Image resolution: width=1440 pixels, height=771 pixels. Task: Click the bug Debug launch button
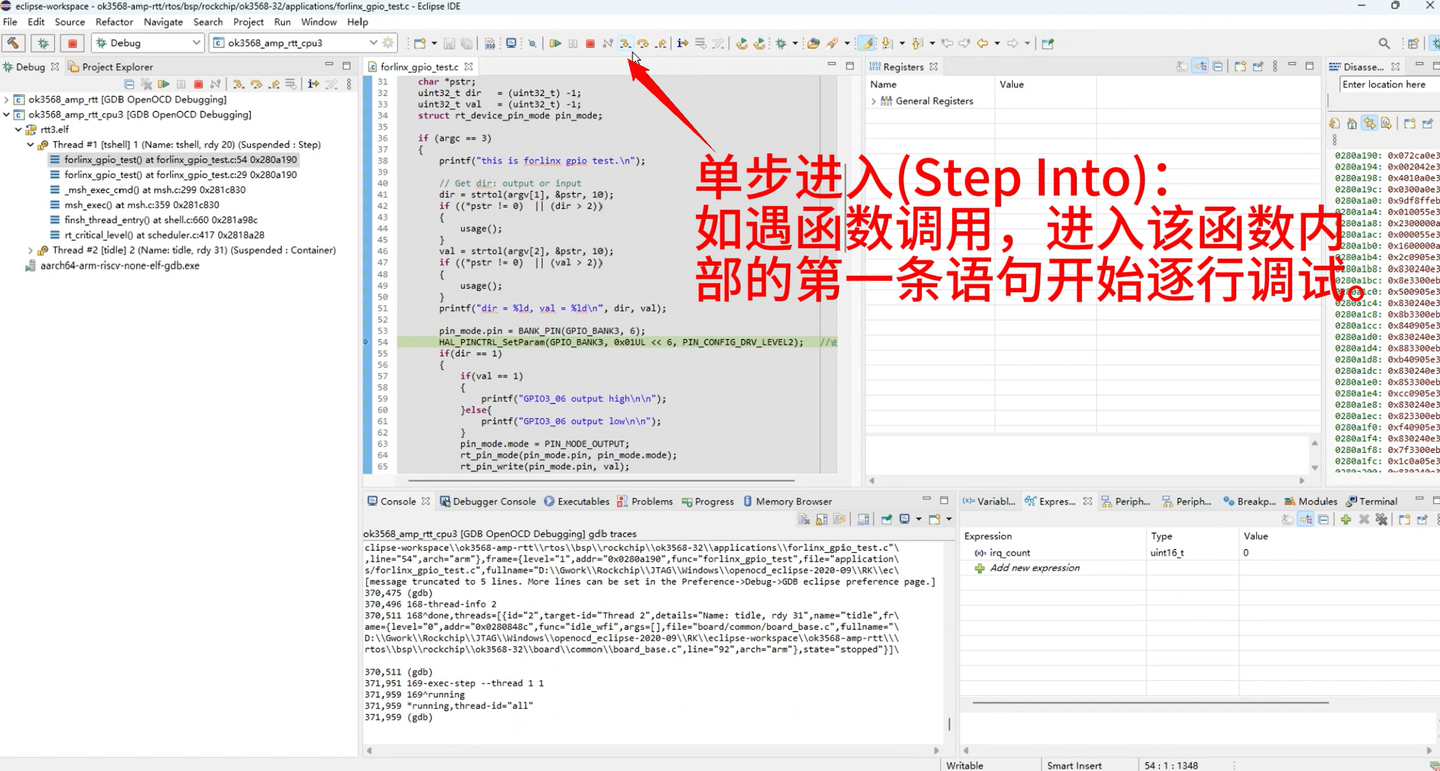click(x=43, y=43)
